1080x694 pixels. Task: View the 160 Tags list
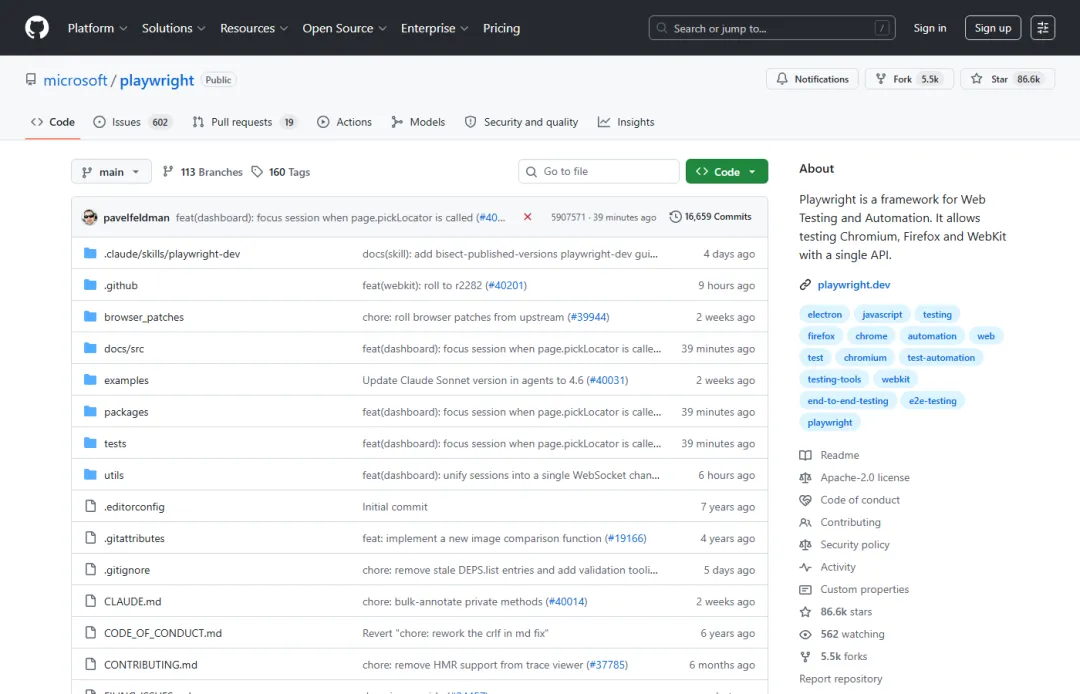[280, 172]
